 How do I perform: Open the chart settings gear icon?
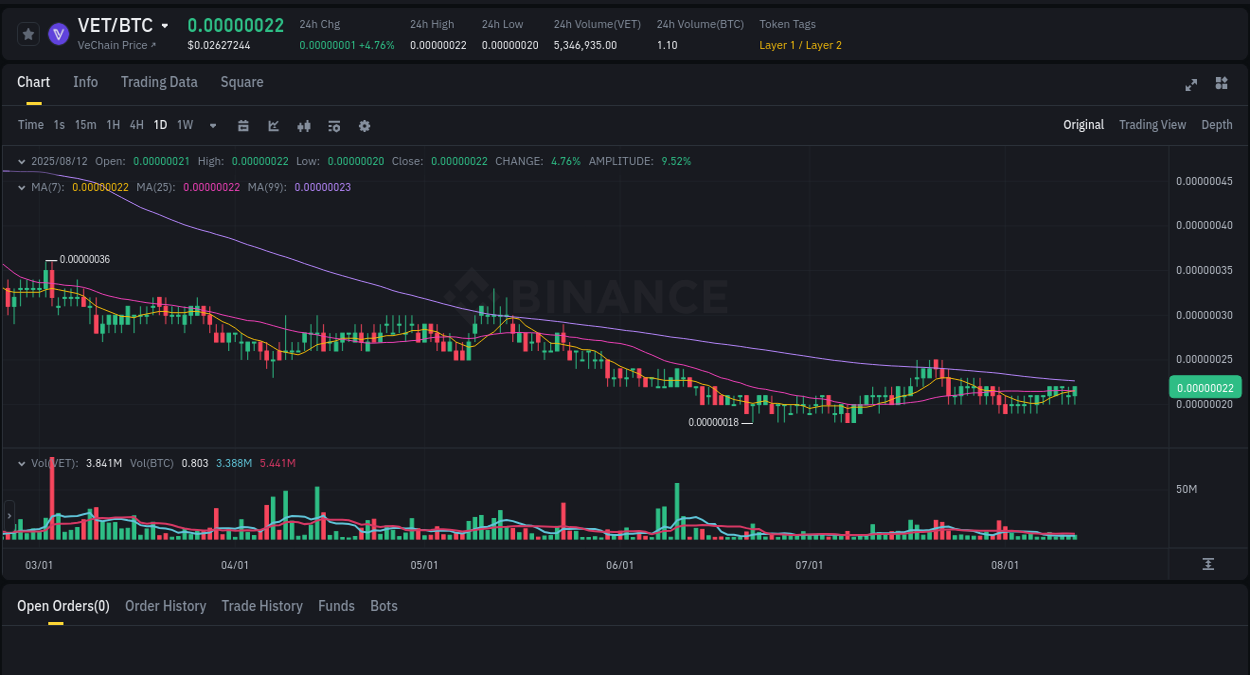364,125
